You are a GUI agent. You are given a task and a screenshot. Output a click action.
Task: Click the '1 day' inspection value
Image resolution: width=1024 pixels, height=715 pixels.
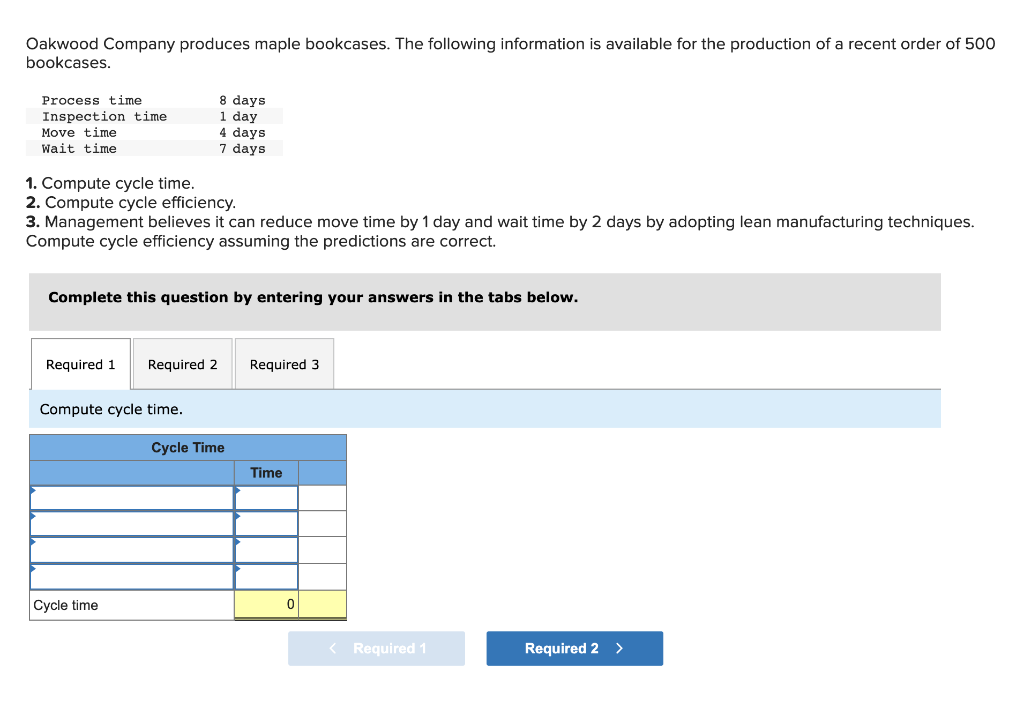click(x=238, y=116)
